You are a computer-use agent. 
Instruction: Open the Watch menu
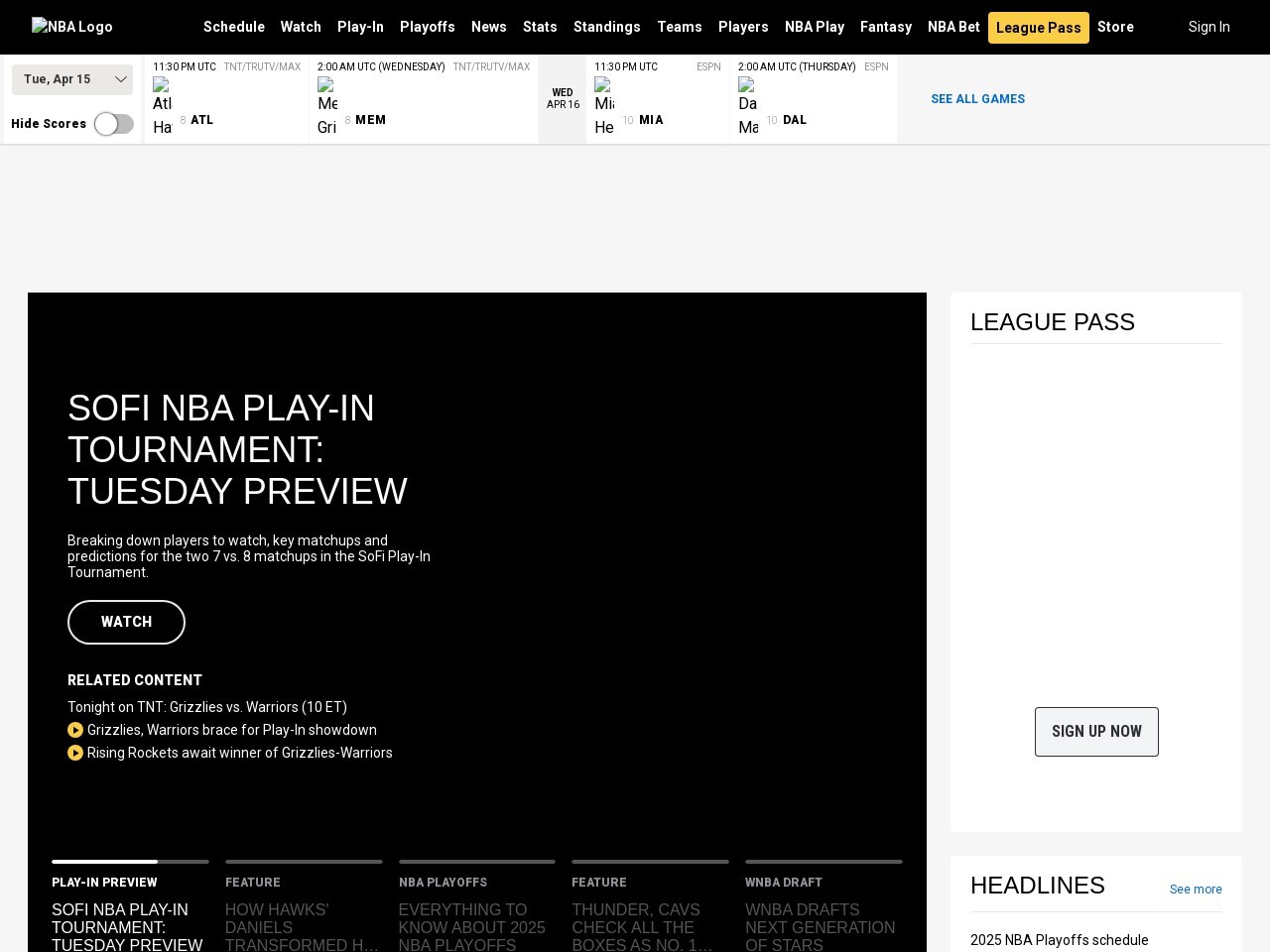tap(301, 27)
